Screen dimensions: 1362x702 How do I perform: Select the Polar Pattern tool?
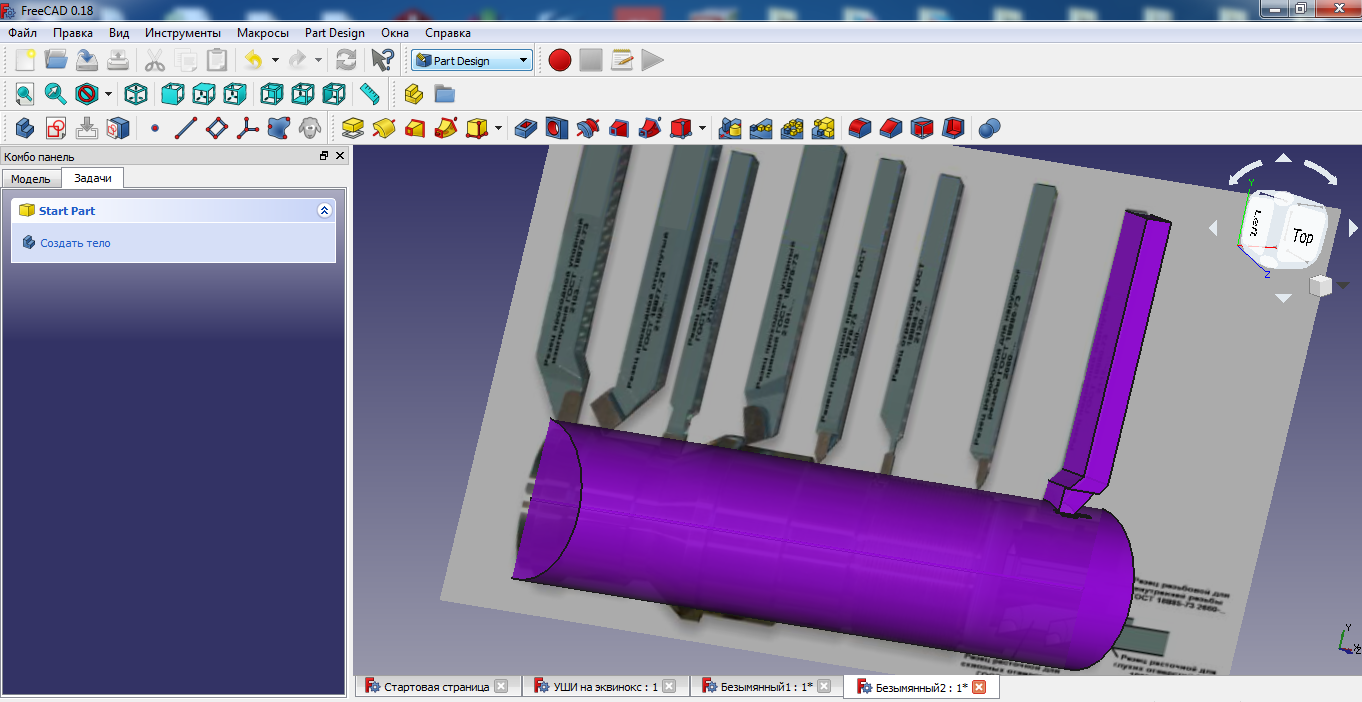[x=792, y=128]
